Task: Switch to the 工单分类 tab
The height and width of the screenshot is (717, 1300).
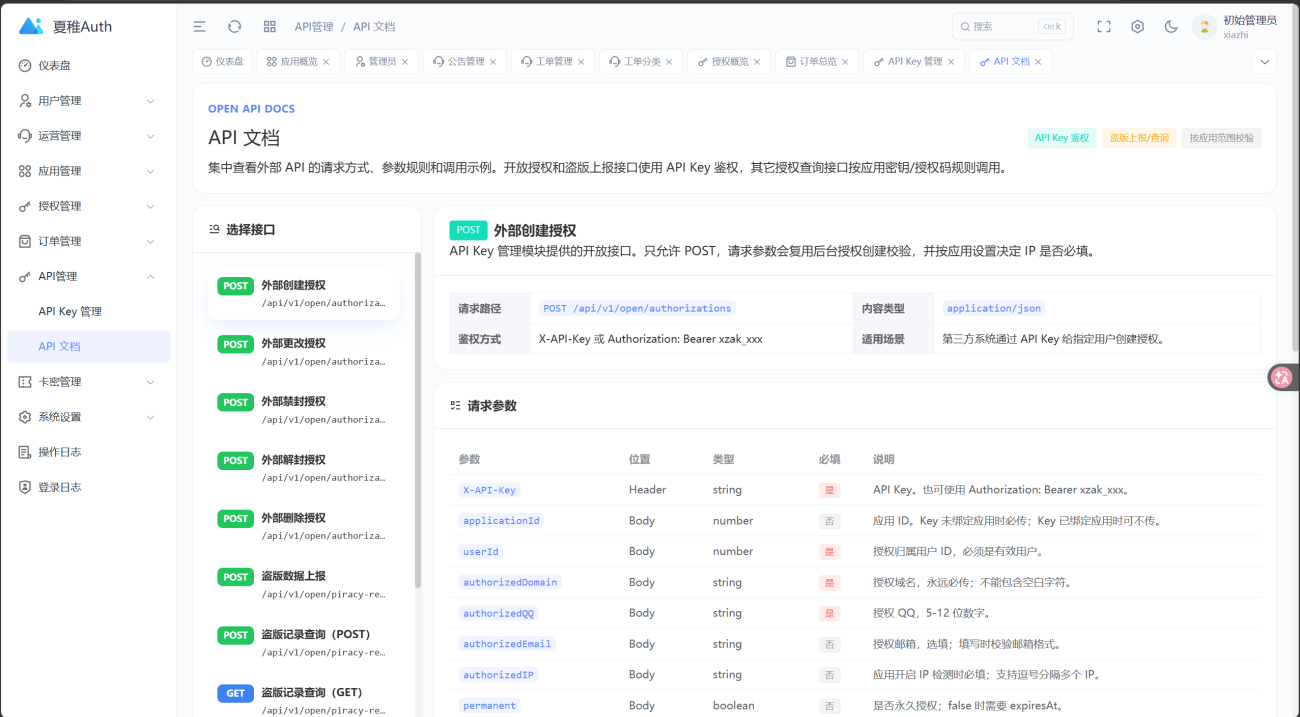Action: tap(642, 62)
